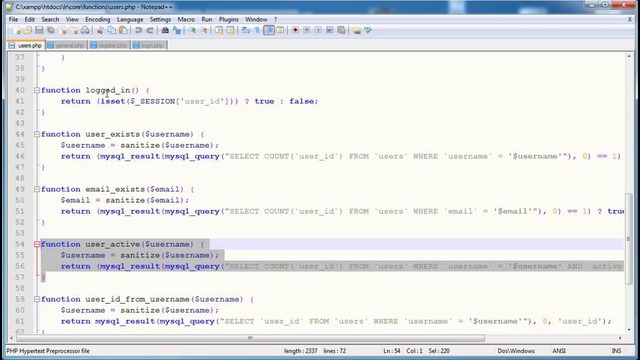The image size is (640, 360).
Task: Toggle the highlighted Indent Guide button
Action: click(x=269, y=31)
